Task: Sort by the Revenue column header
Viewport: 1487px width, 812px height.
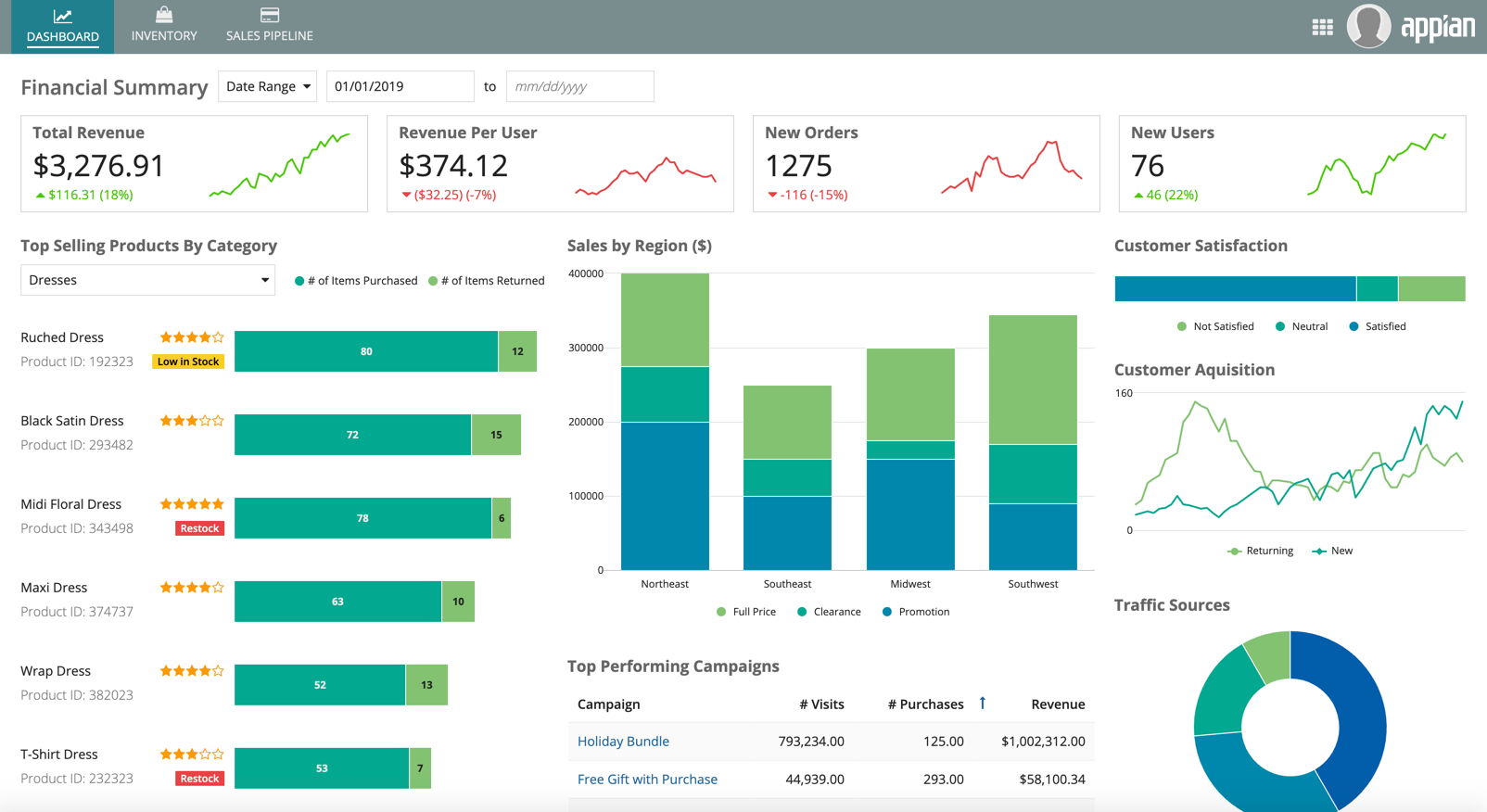Action: (x=1058, y=704)
